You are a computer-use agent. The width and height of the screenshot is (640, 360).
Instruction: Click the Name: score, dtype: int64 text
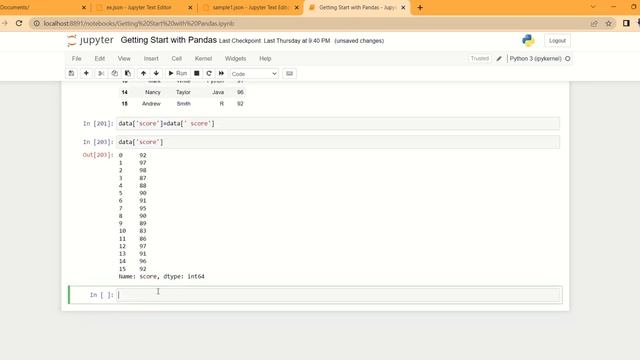pyautogui.click(x=162, y=276)
